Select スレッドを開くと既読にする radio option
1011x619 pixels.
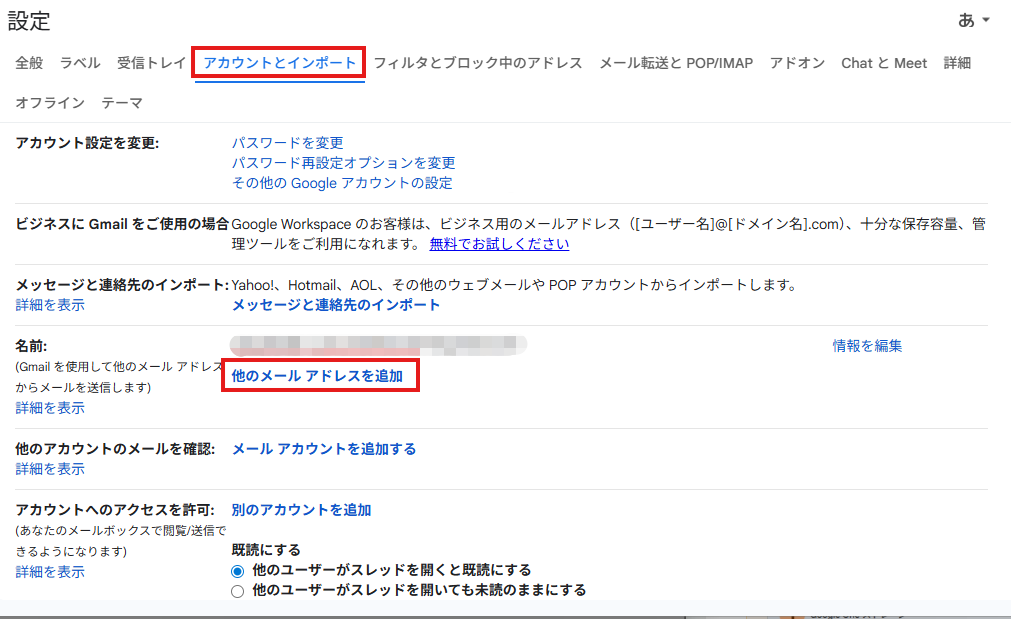(x=238, y=571)
